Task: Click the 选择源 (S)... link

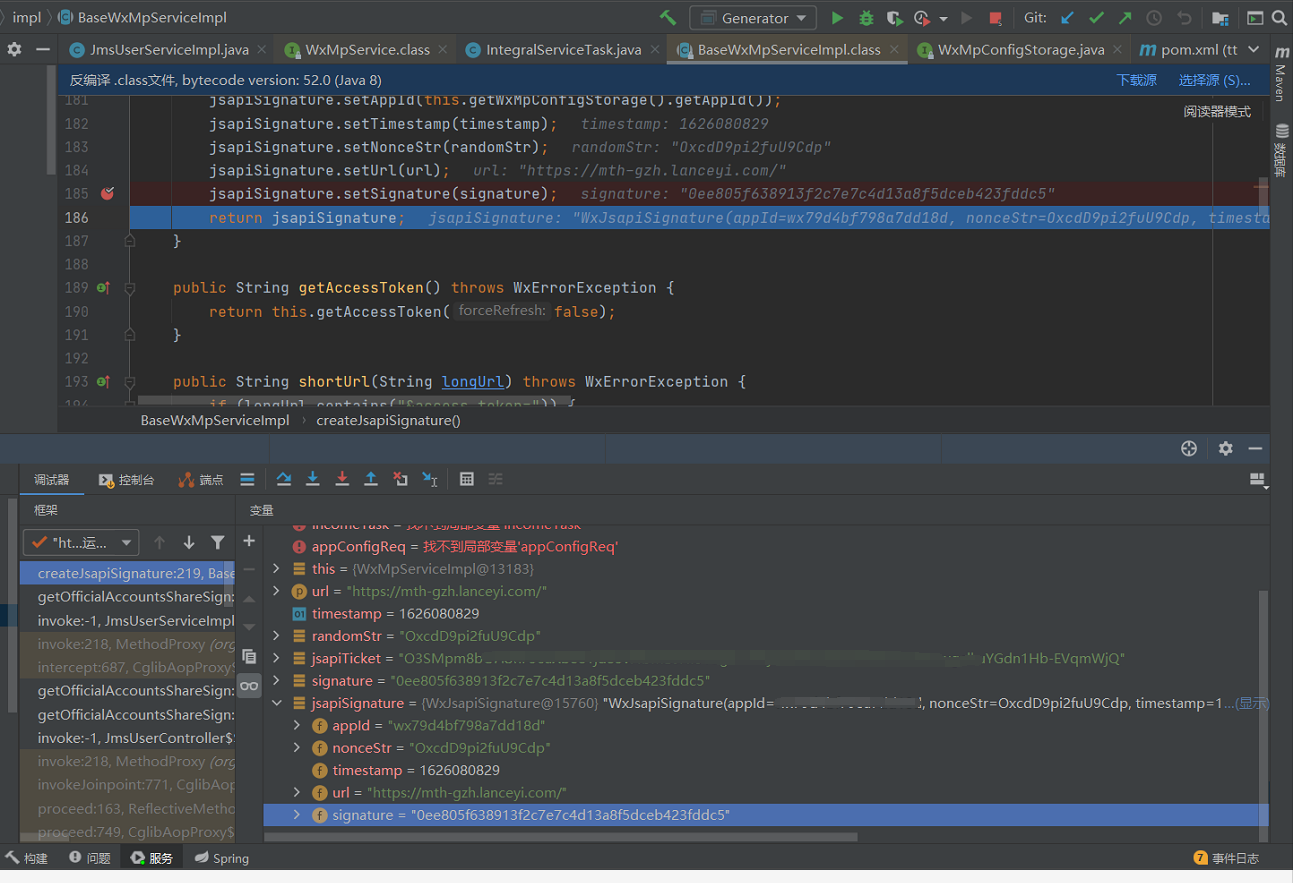Action: (1214, 80)
